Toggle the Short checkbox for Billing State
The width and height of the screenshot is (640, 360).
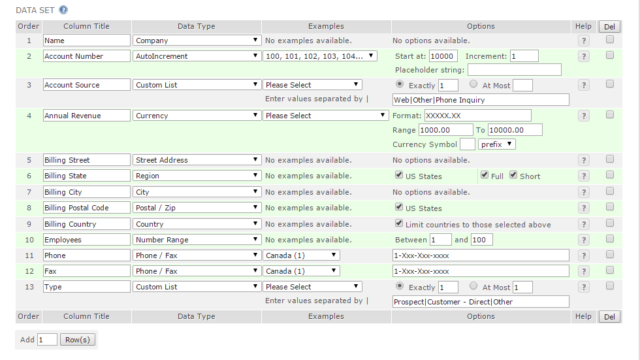click(513, 175)
